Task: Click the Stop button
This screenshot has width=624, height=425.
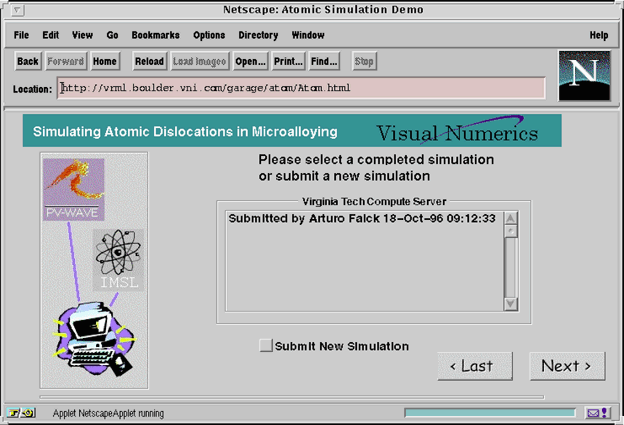Action: 364,61
